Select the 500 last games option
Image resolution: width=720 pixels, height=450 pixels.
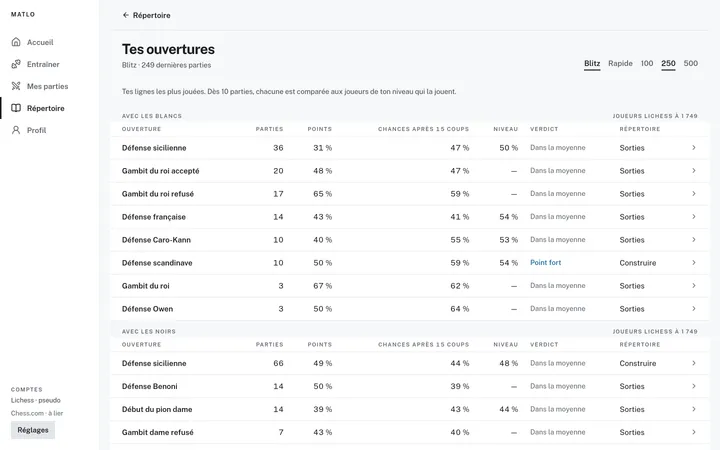691,63
